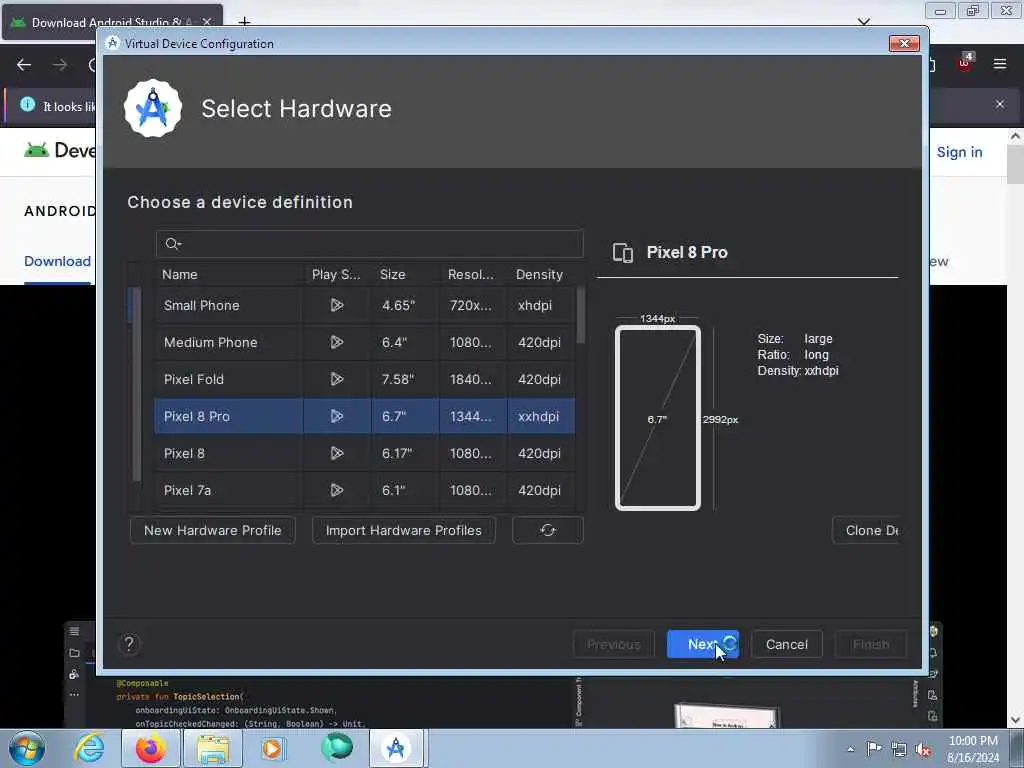1024x768 pixels.
Task: Open the File Explorer taskbar icon
Action: pyautogui.click(x=213, y=748)
